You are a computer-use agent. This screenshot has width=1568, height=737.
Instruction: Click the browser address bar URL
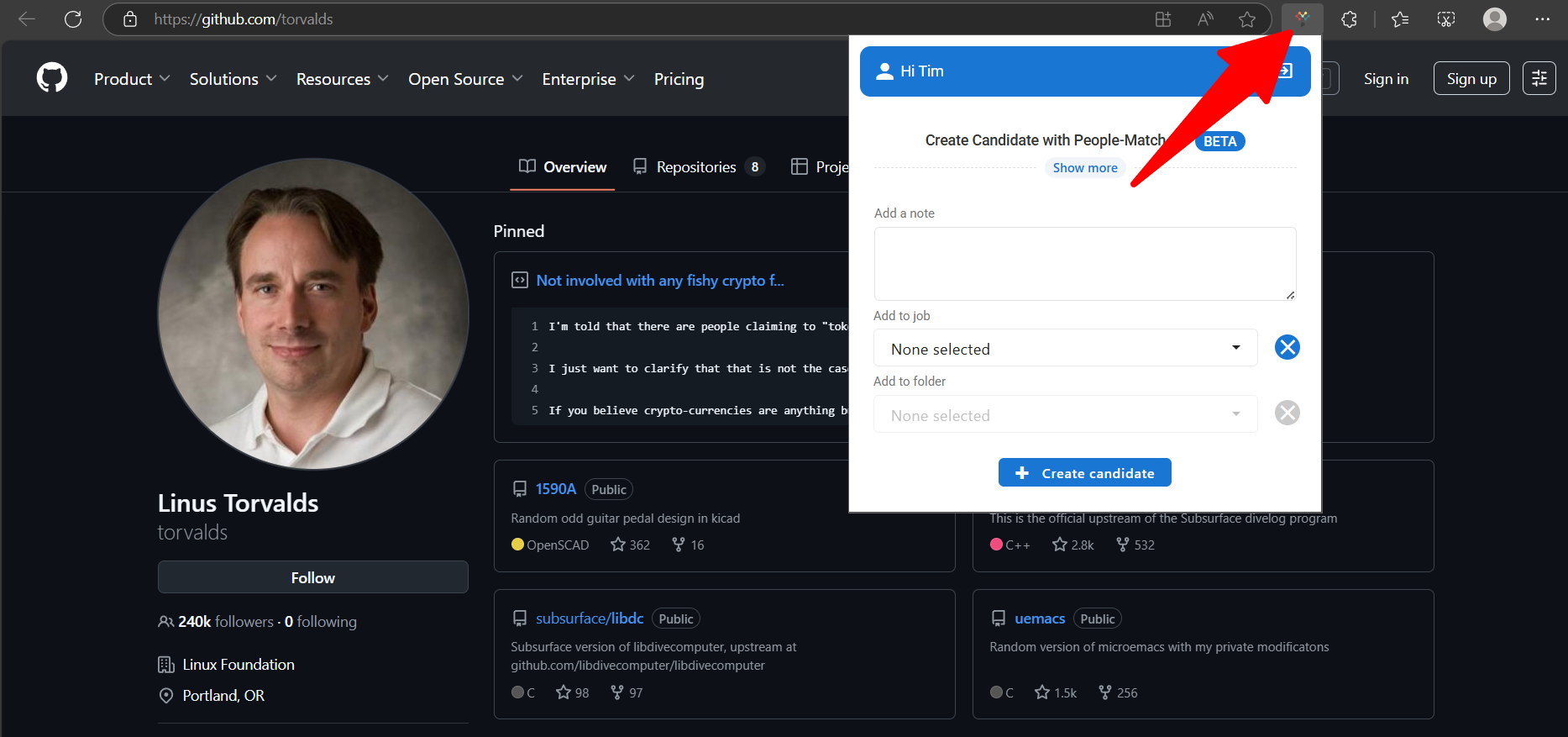[x=244, y=19]
